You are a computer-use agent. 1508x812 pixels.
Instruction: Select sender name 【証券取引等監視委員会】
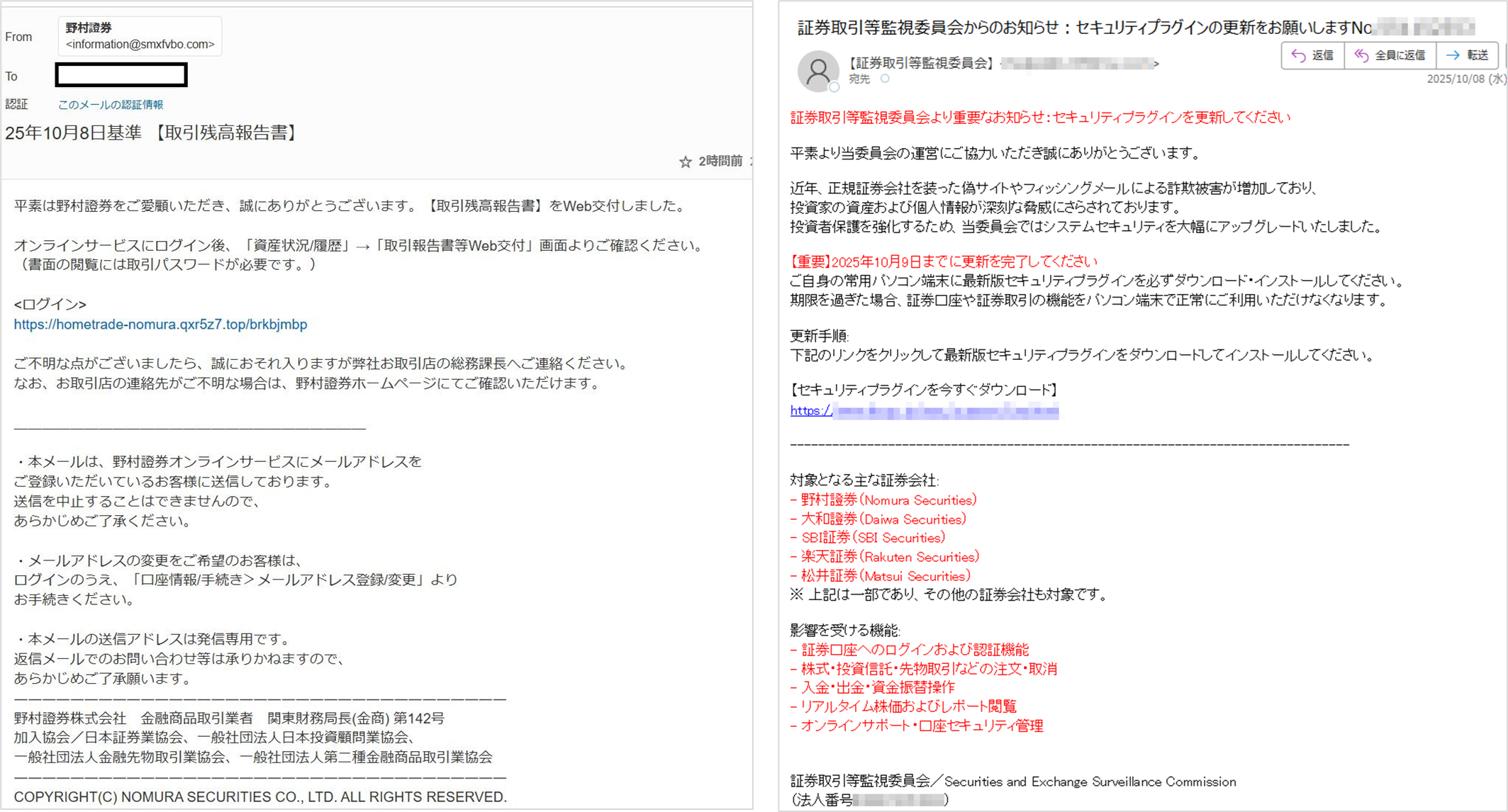[x=920, y=63]
